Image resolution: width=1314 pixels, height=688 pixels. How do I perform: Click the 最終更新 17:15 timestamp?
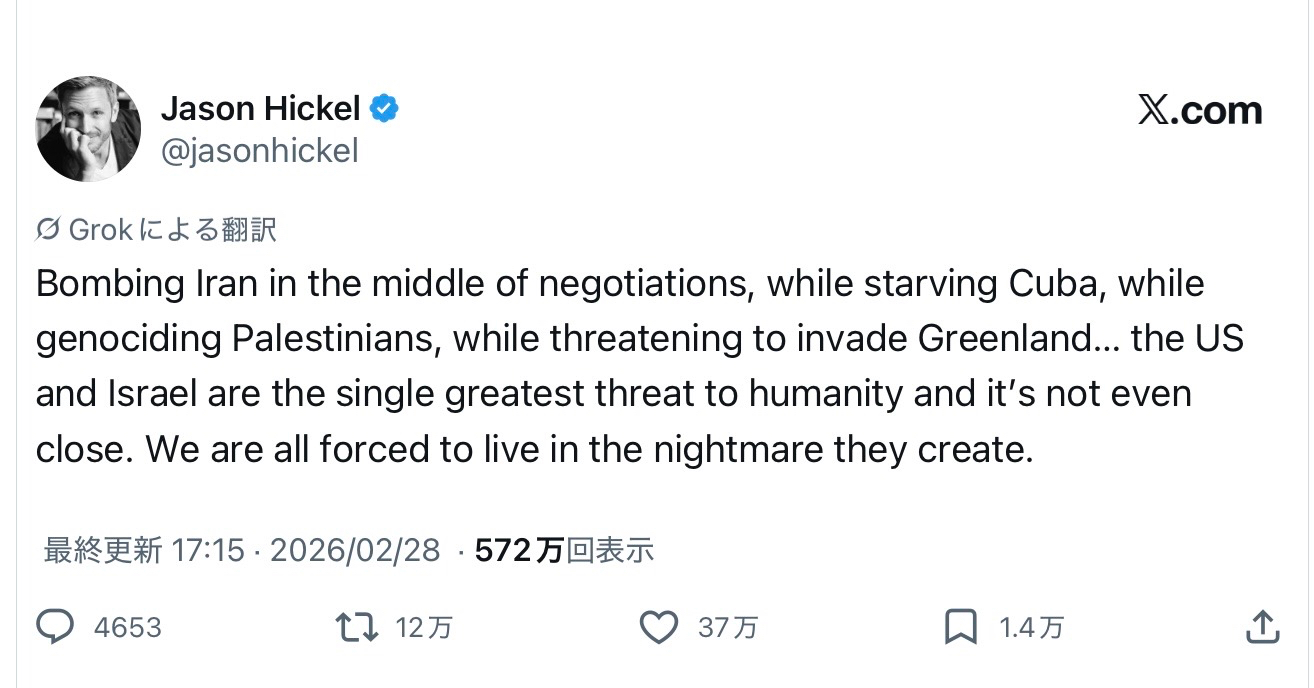[144, 550]
